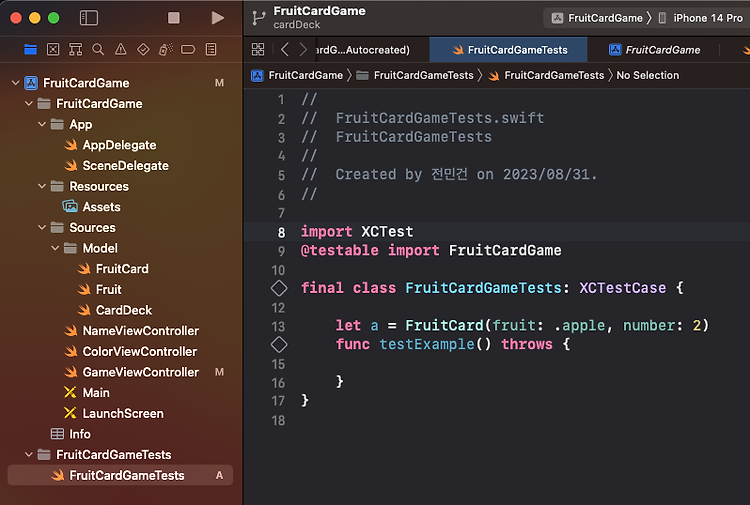Collapse the Resources folder
The image size is (750, 505).
pos(42,186)
